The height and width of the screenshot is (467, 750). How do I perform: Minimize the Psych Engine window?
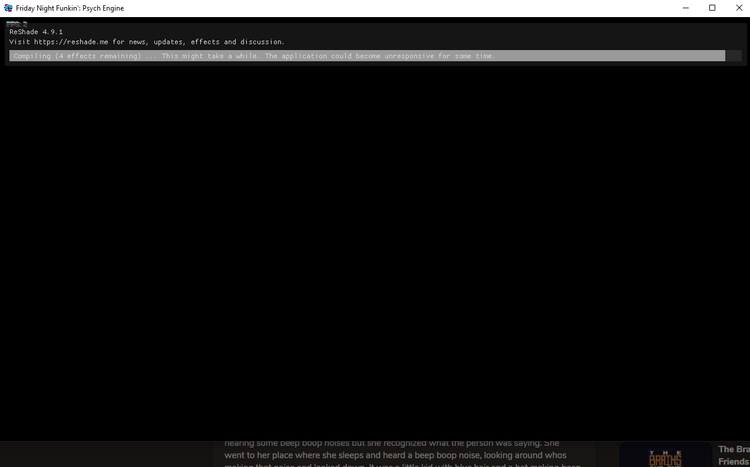pos(685,8)
